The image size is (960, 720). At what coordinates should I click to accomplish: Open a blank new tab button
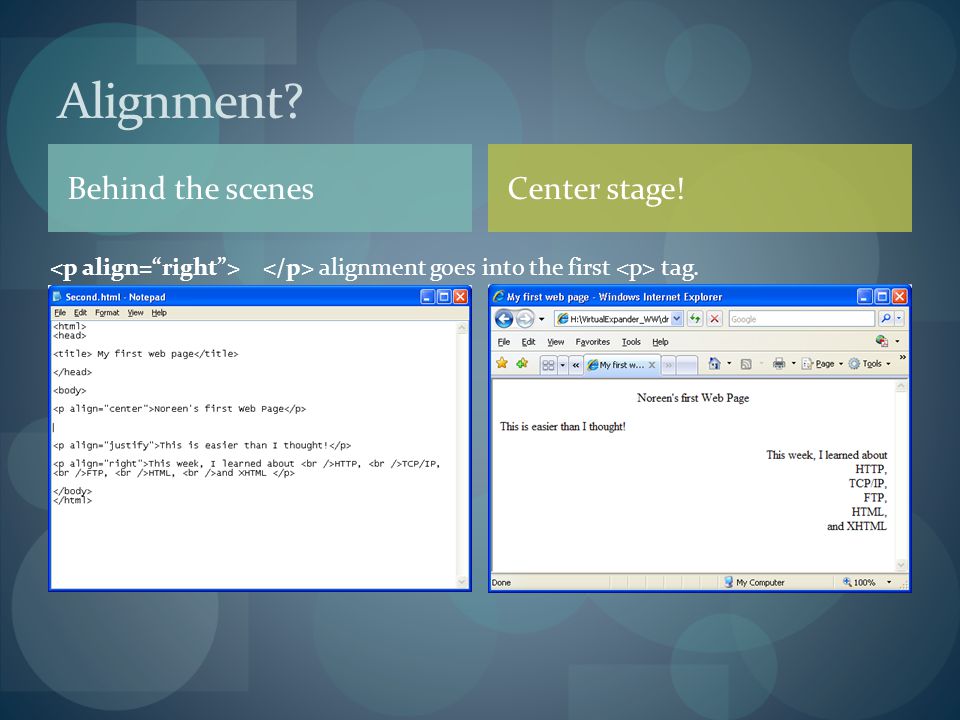click(687, 365)
